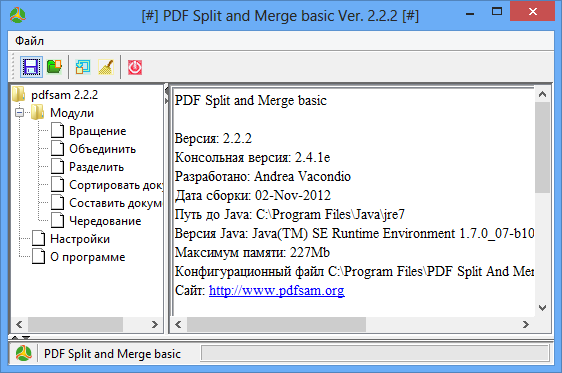Click the page icon beside Разделить
Image resolution: width=562 pixels, height=373 pixels.
(57, 166)
